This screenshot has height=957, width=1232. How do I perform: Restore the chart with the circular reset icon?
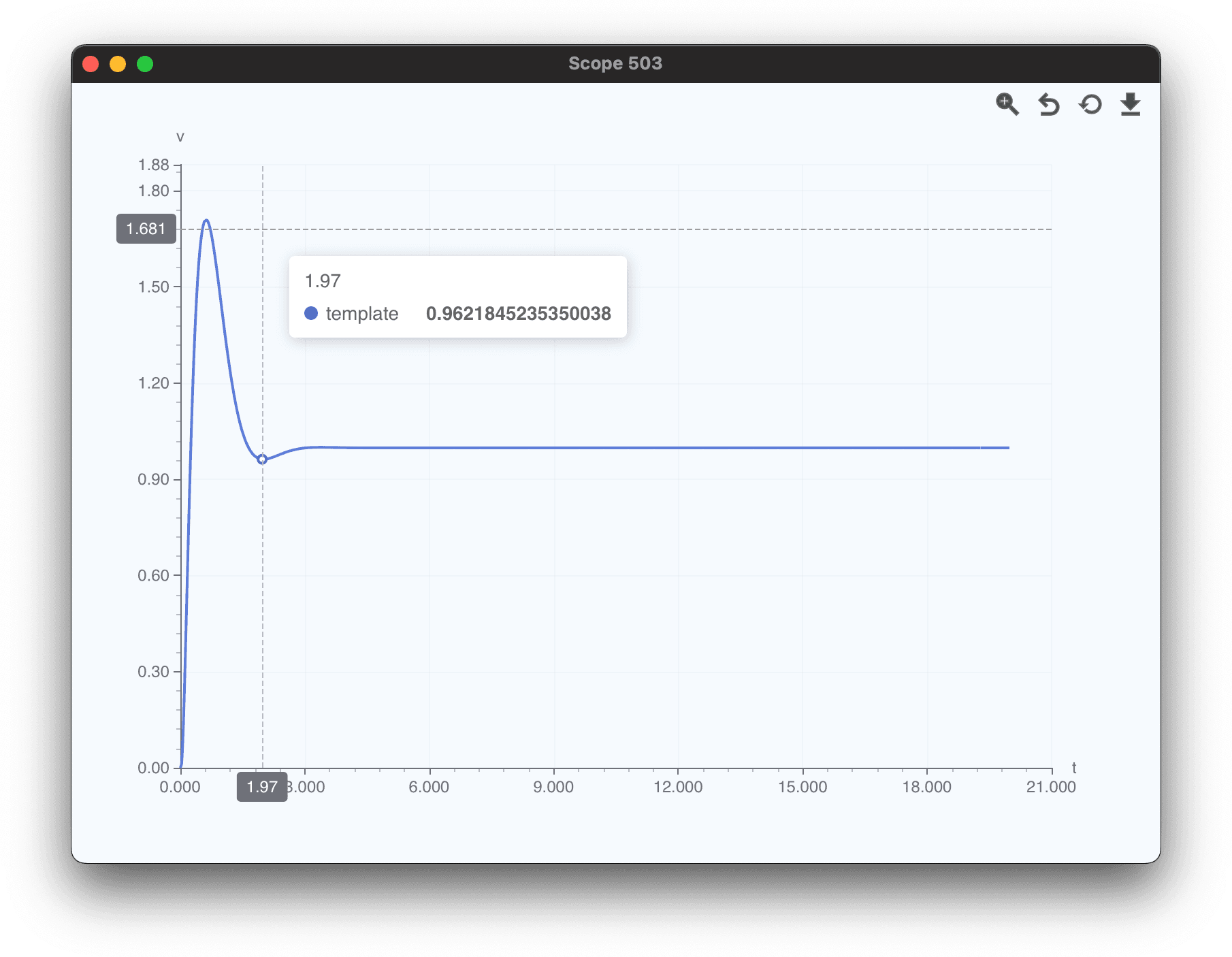click(1090, 105)
